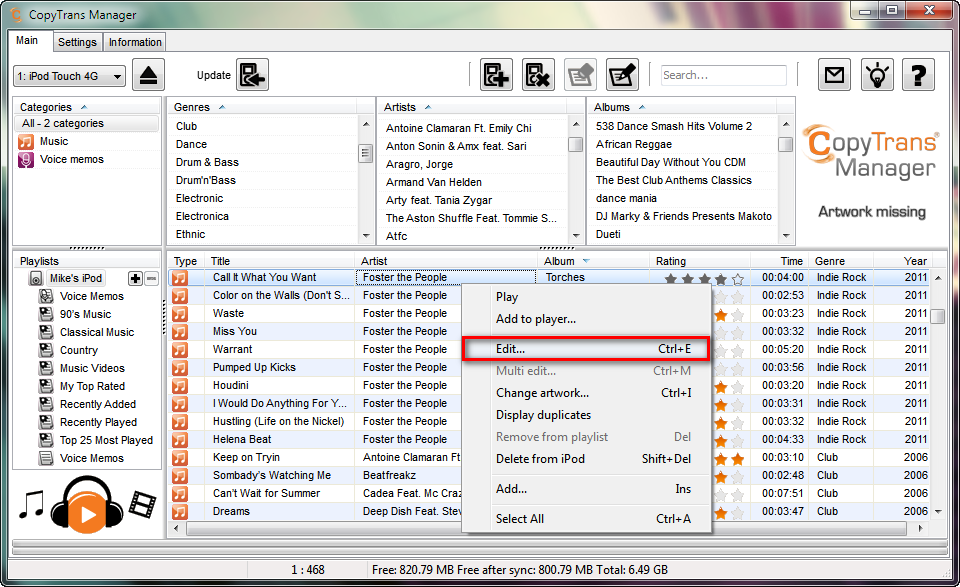Open the Top 25 Most Played playlist

point(106,440)
